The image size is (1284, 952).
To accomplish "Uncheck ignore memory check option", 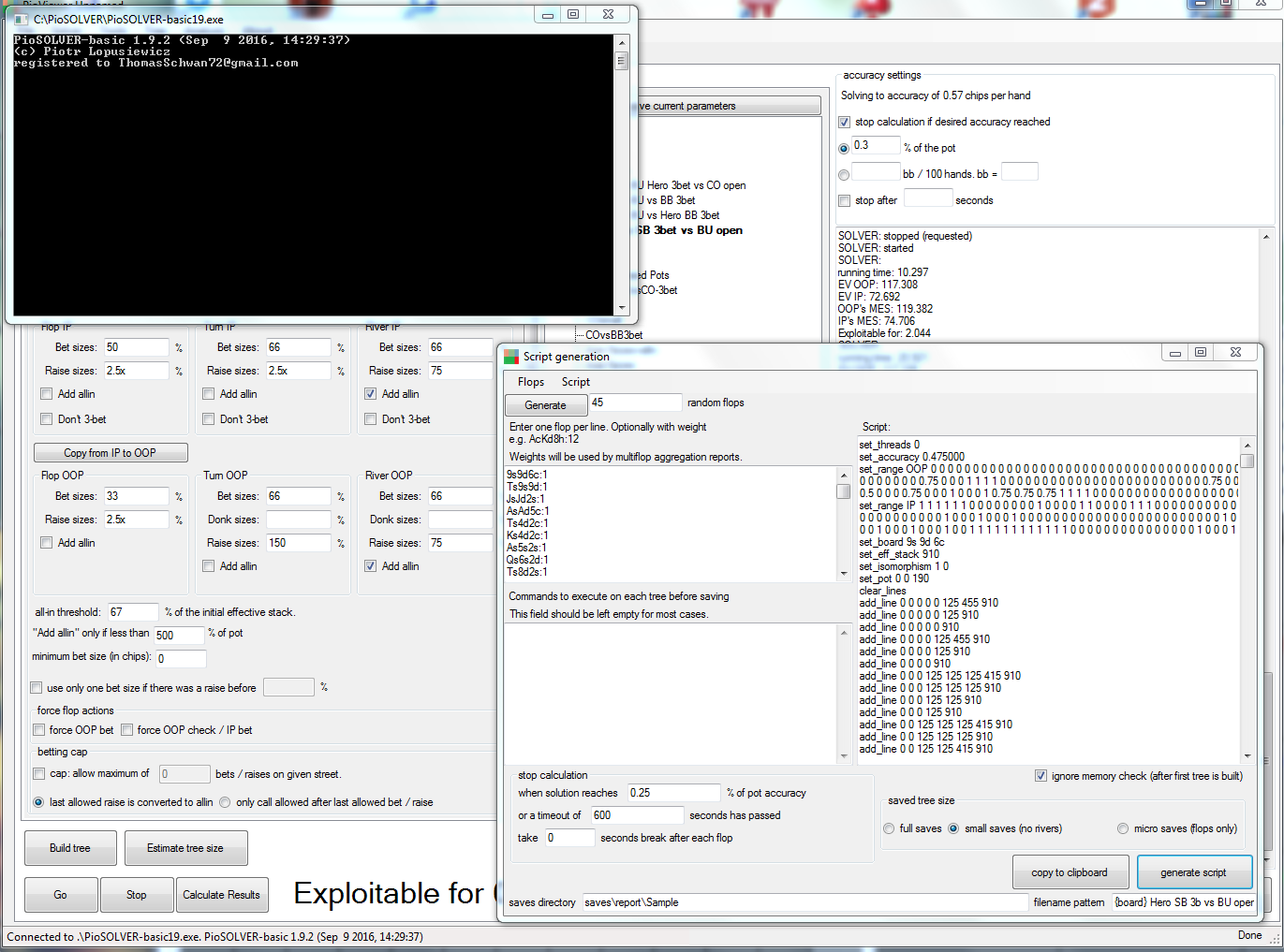I will click(x=1041, y=776).
